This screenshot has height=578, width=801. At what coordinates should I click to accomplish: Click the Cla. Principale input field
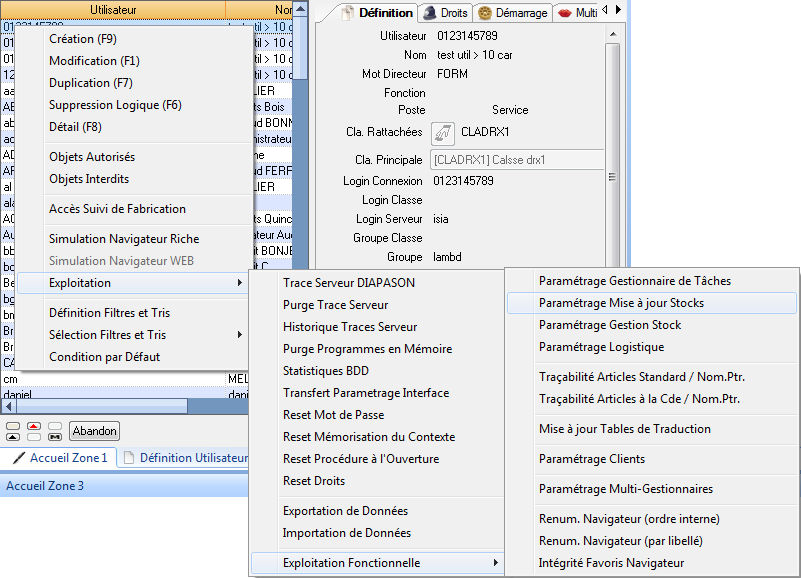517,160
